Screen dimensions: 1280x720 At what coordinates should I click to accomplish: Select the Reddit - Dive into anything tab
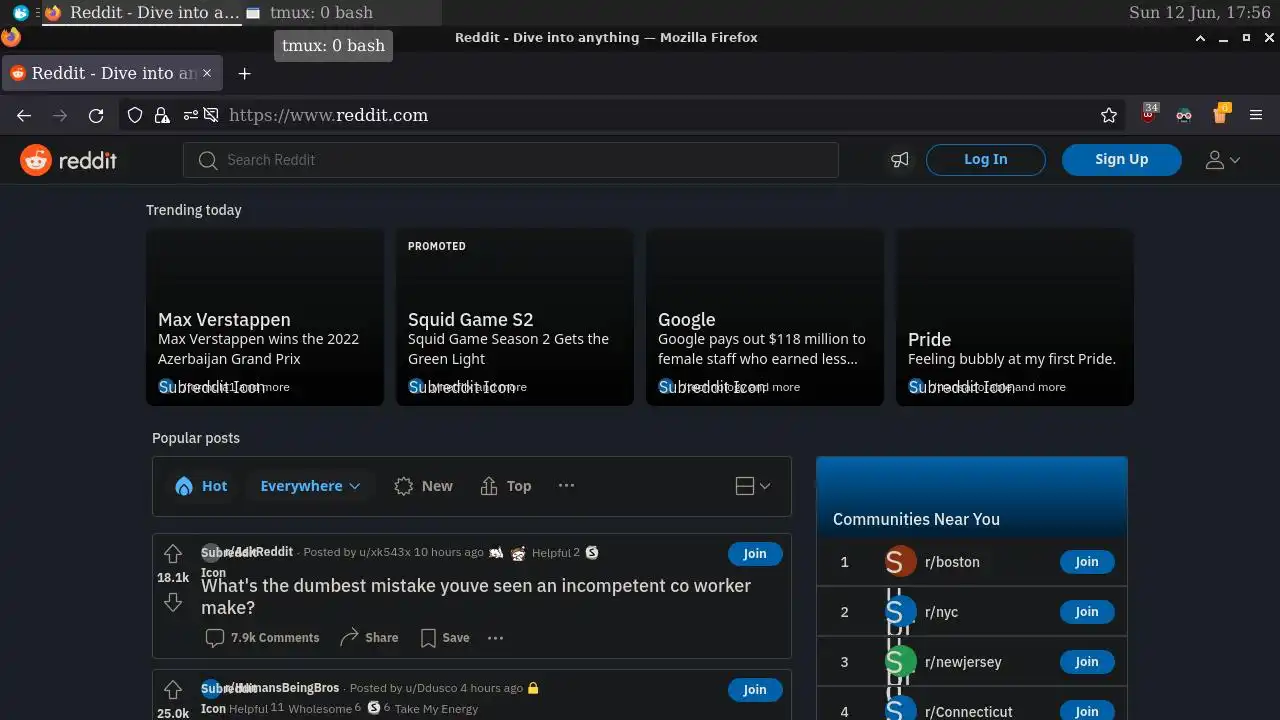pyautogui.click(x=110, y=73)
